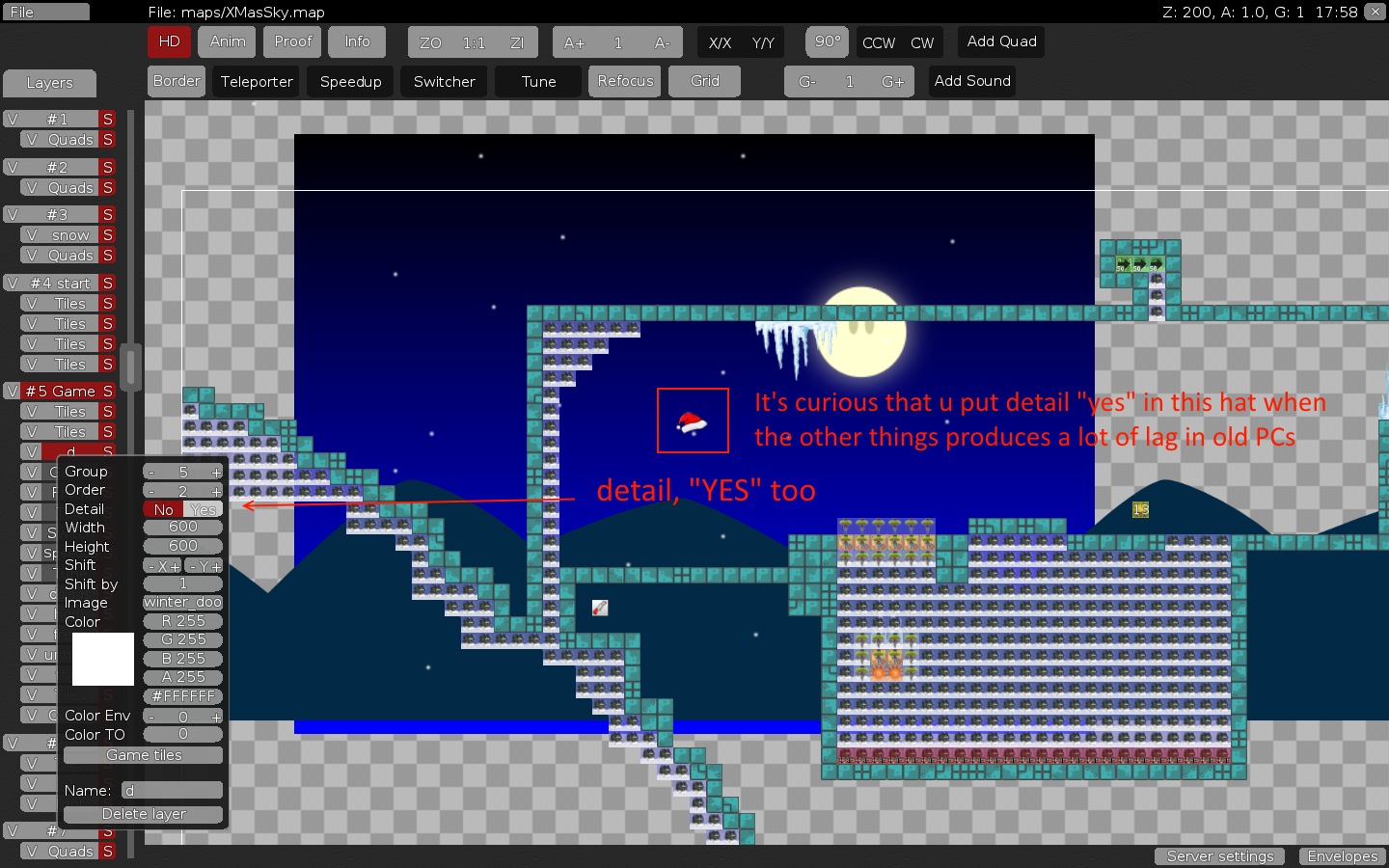1389x868 pixels.
Task: Enable HD graphics toggle
Action: (x=169, y=41)
